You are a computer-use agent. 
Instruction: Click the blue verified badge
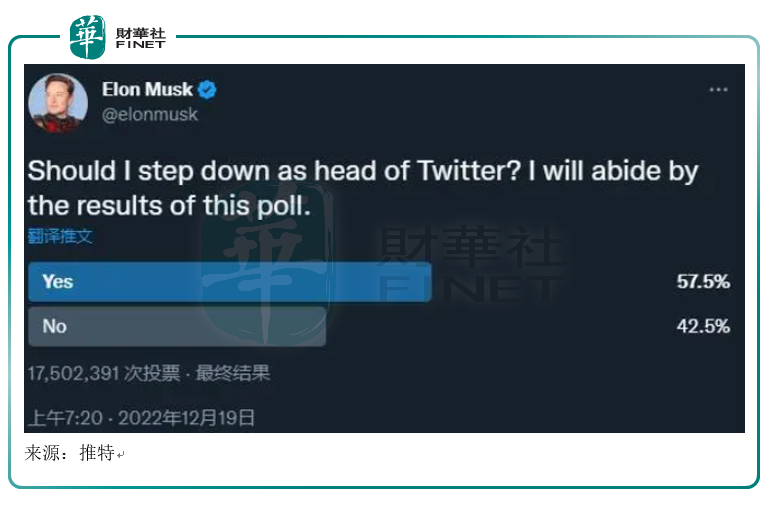point(208,90)
